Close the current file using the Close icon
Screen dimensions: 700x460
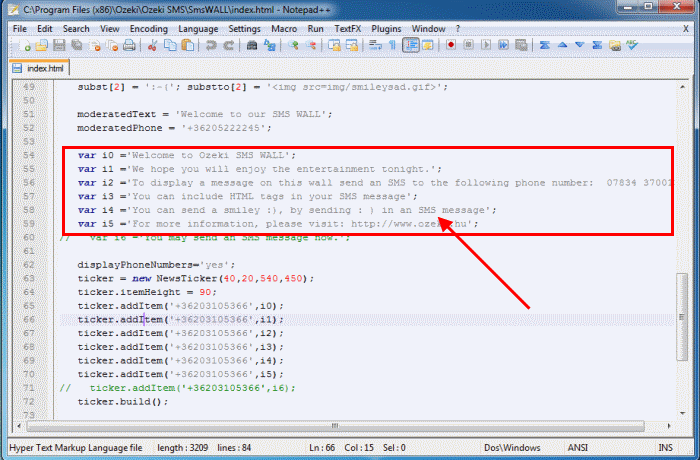tap(95, 46)
